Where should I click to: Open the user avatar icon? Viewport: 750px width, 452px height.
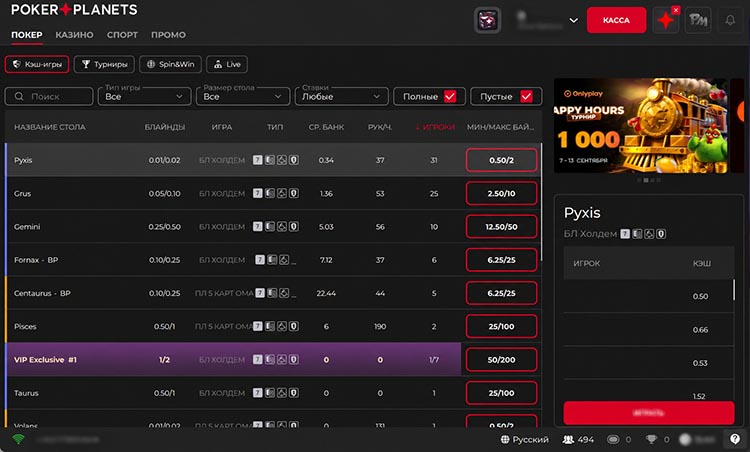point(487,20)
